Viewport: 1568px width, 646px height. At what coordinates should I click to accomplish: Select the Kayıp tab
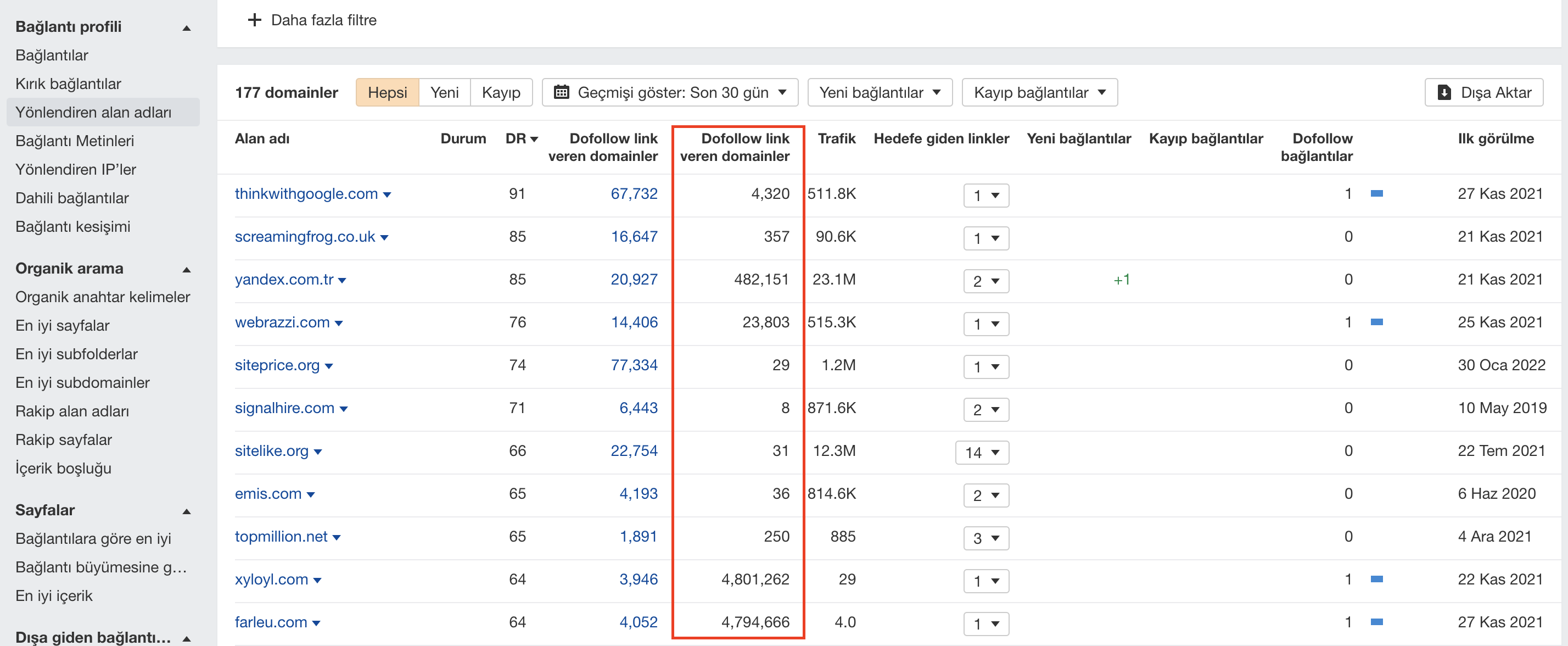501,92
